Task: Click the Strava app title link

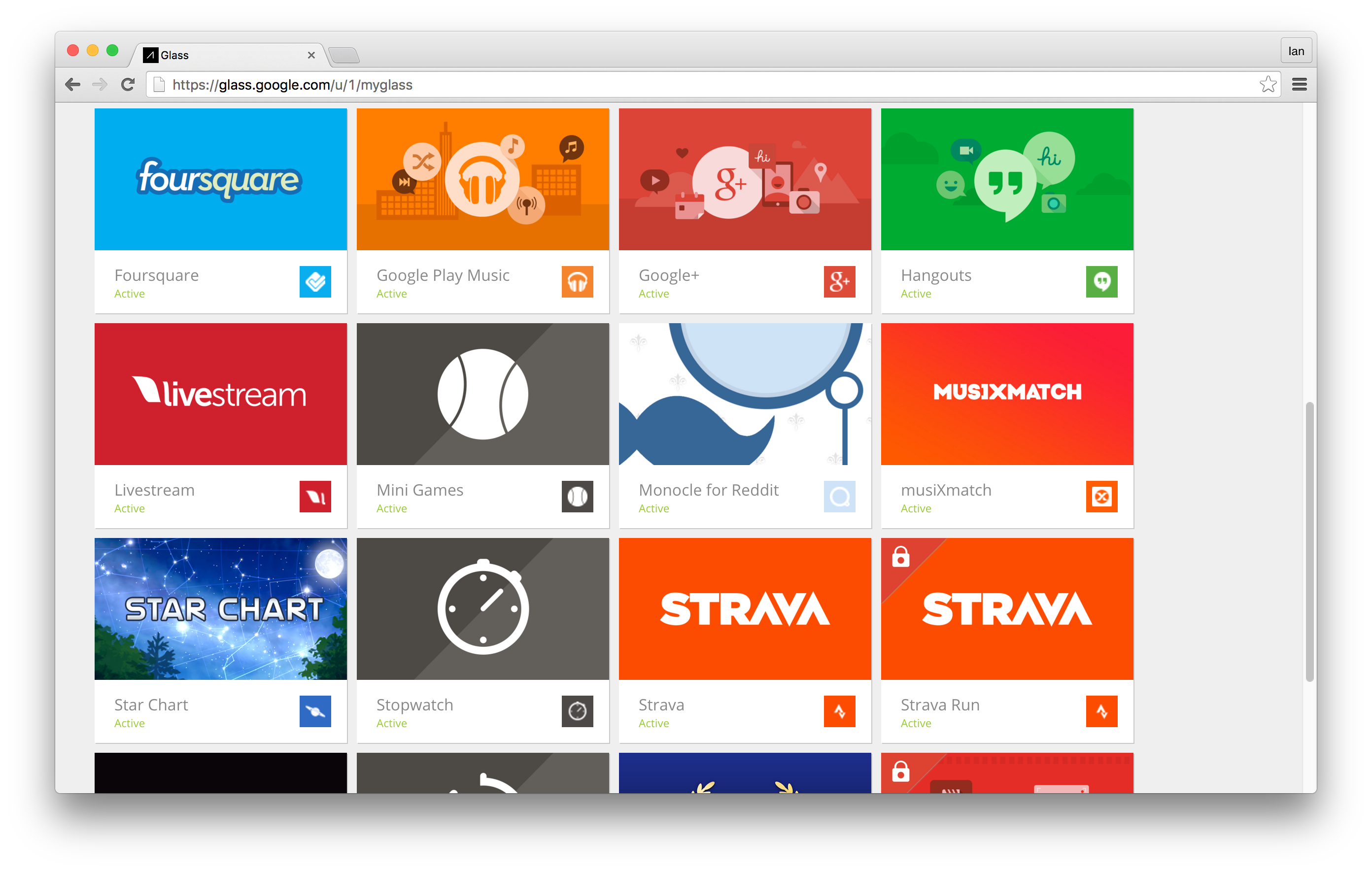Action: pyautogui.click(x=661, y=705)
